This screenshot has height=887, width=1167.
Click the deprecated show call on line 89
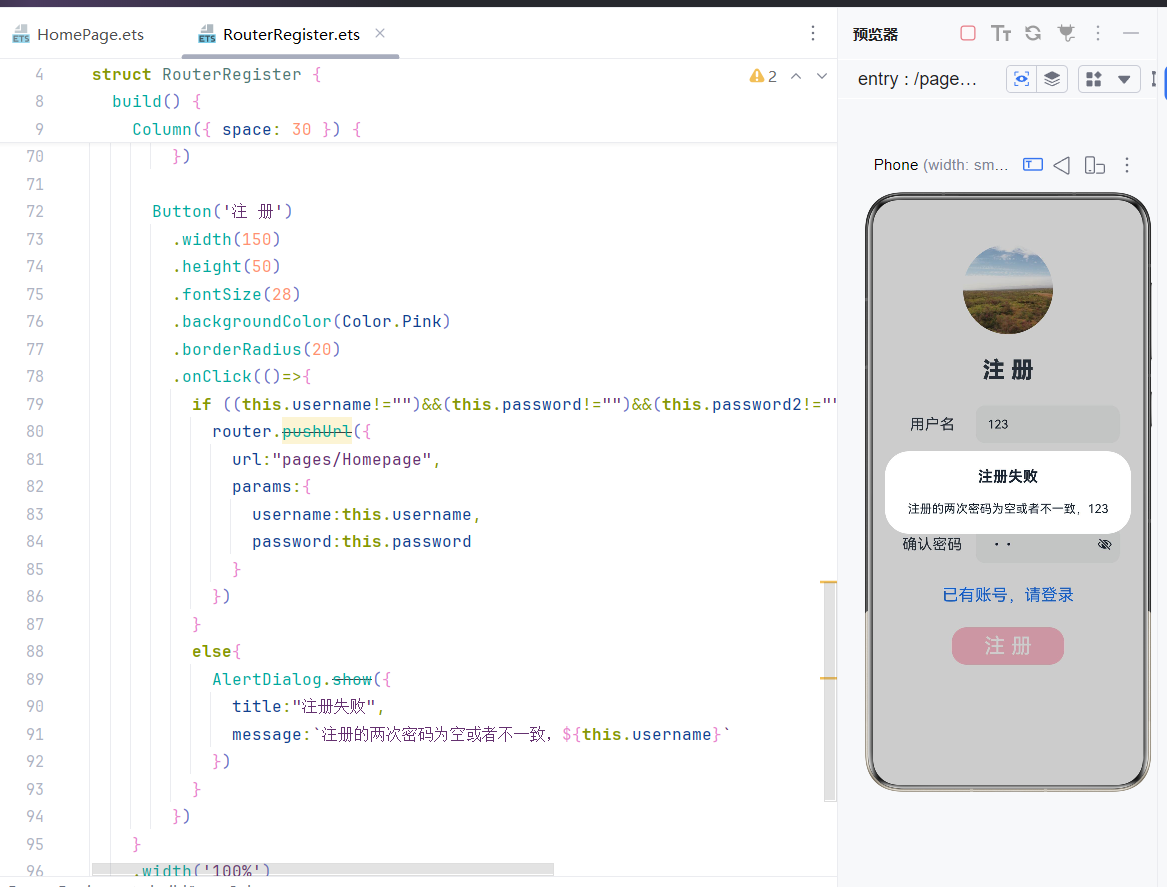tap(351, 679)
